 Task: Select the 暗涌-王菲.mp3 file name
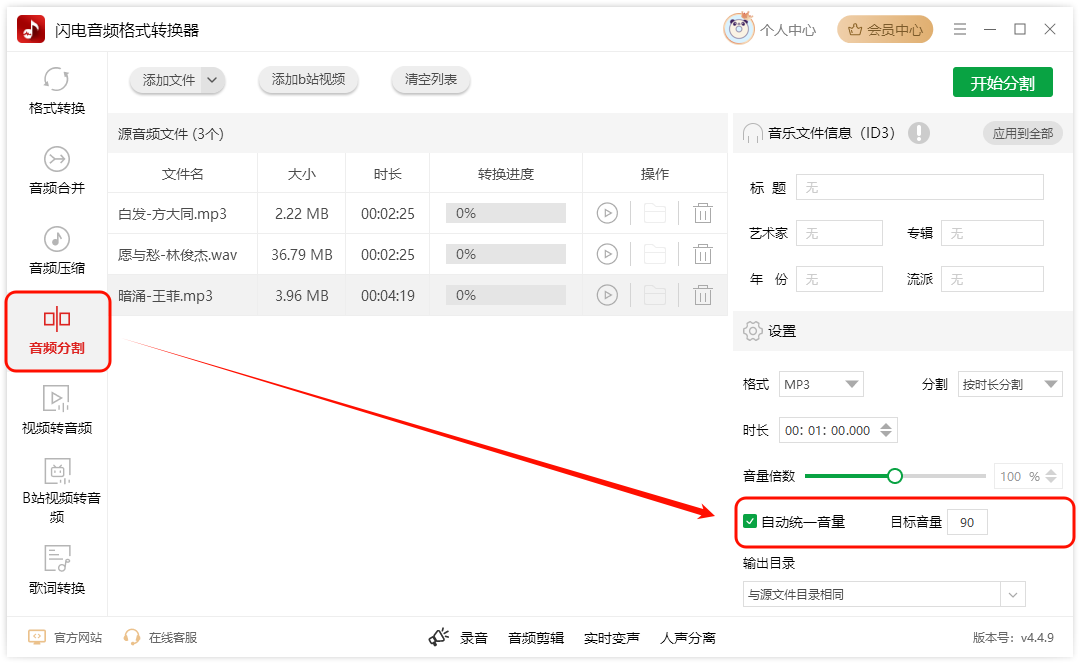(x=165, y=296)
